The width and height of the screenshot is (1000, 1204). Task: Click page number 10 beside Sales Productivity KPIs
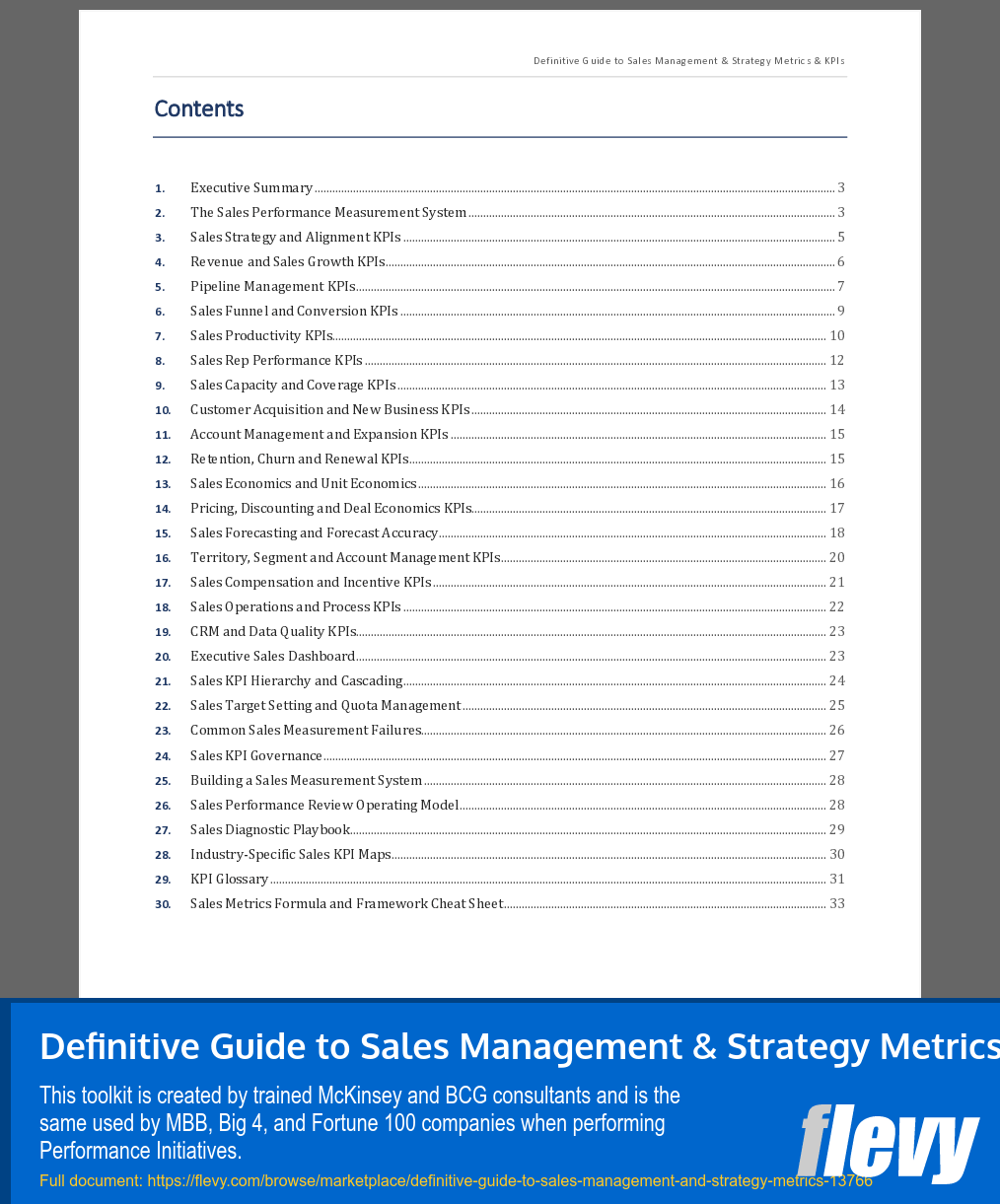(837, 335)
